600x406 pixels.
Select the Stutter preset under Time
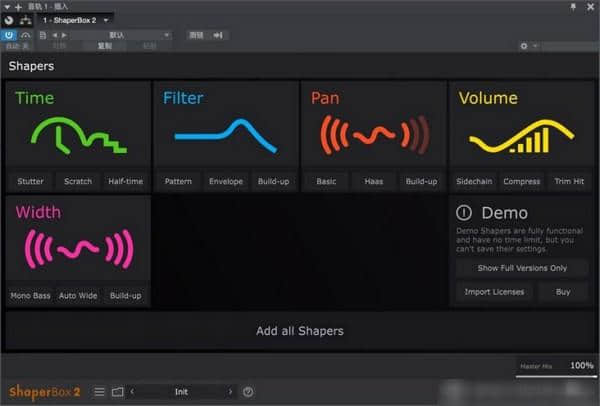[29, 181]
